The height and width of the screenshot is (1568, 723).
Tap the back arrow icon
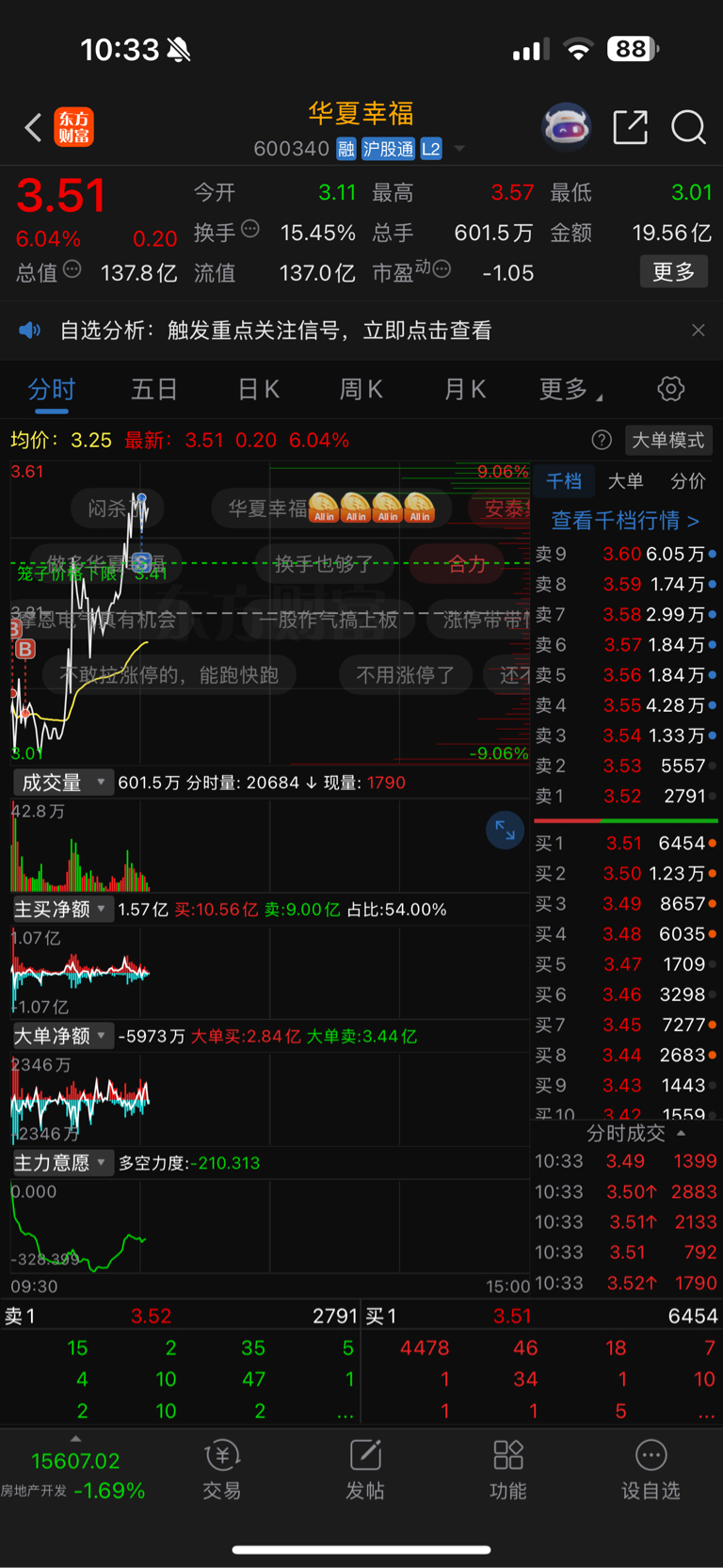pos(33,127)
